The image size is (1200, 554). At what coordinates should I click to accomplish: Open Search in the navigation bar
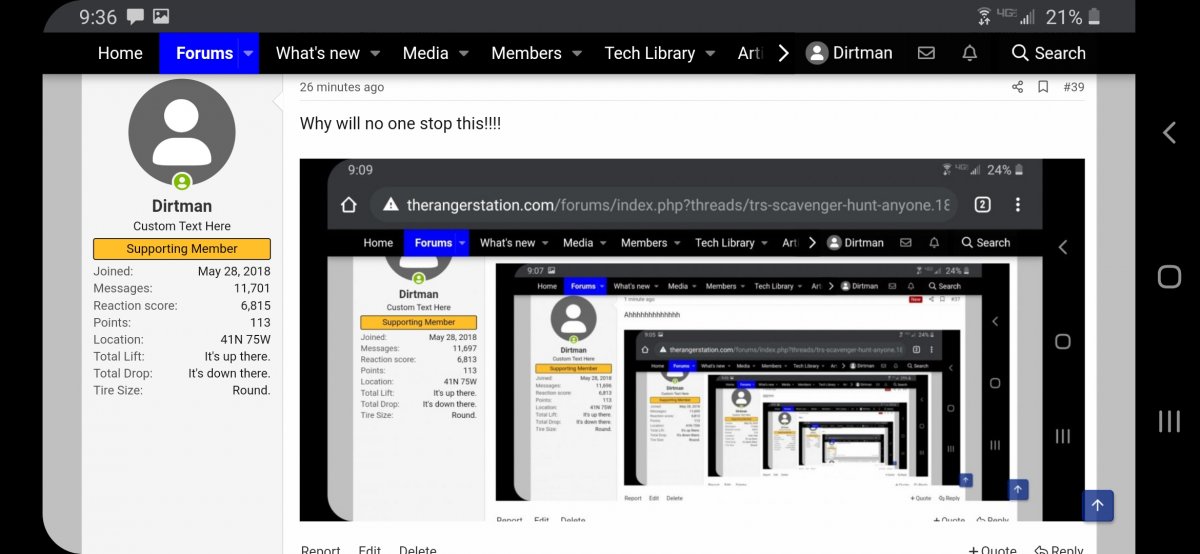[x=1047, y=53]
